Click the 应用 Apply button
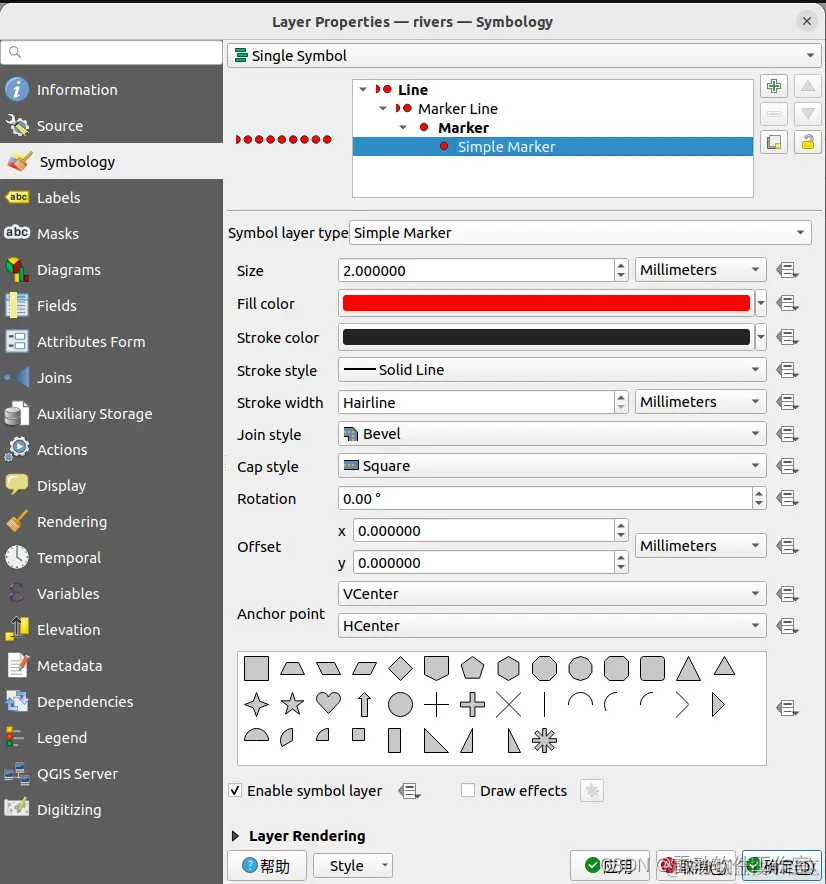This screenshot has width=826, height=884. [609, 866]
